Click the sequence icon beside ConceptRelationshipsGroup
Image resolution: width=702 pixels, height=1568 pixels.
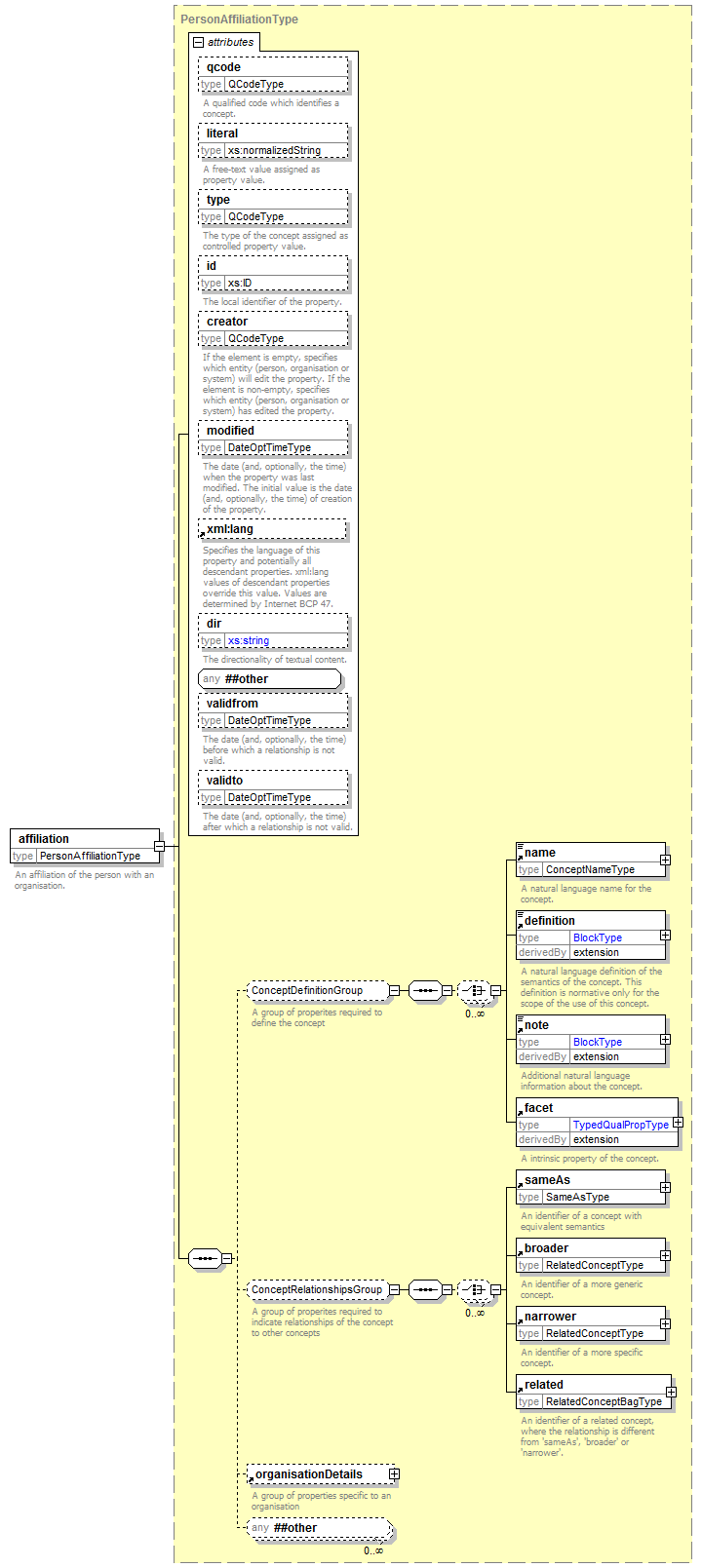424,1289
